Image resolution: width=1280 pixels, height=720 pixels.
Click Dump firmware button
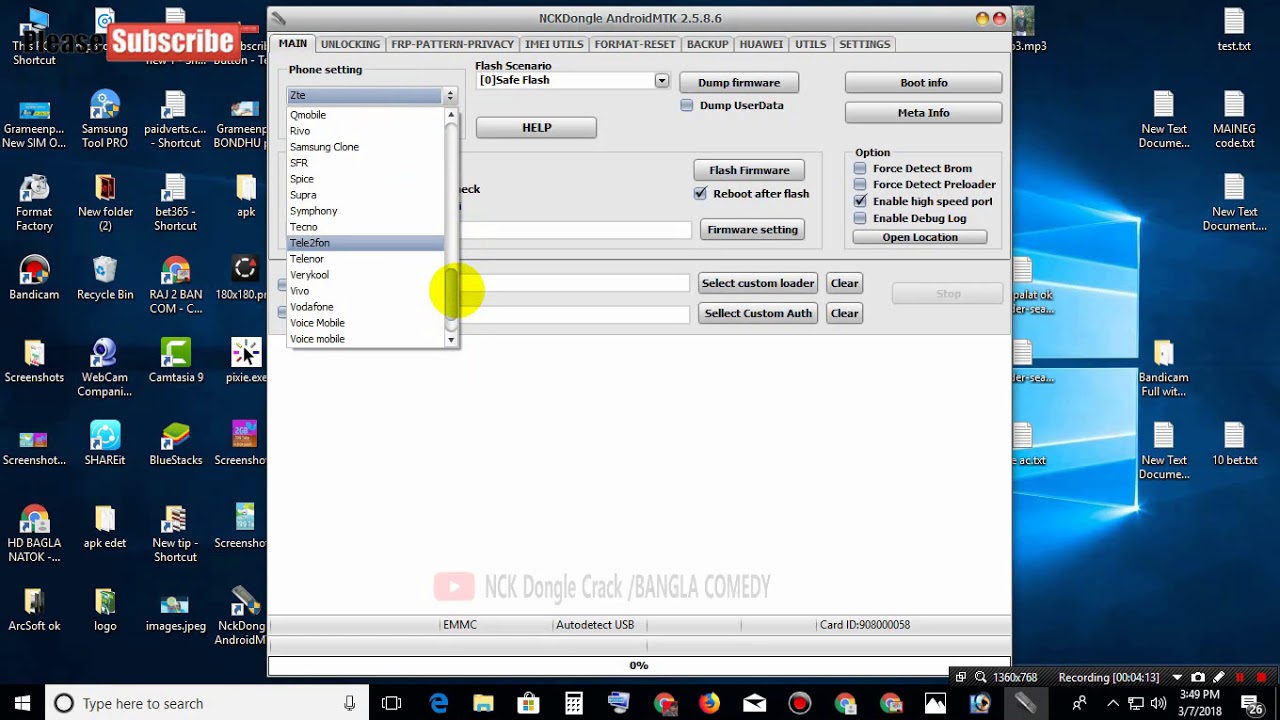click(739, 83)
